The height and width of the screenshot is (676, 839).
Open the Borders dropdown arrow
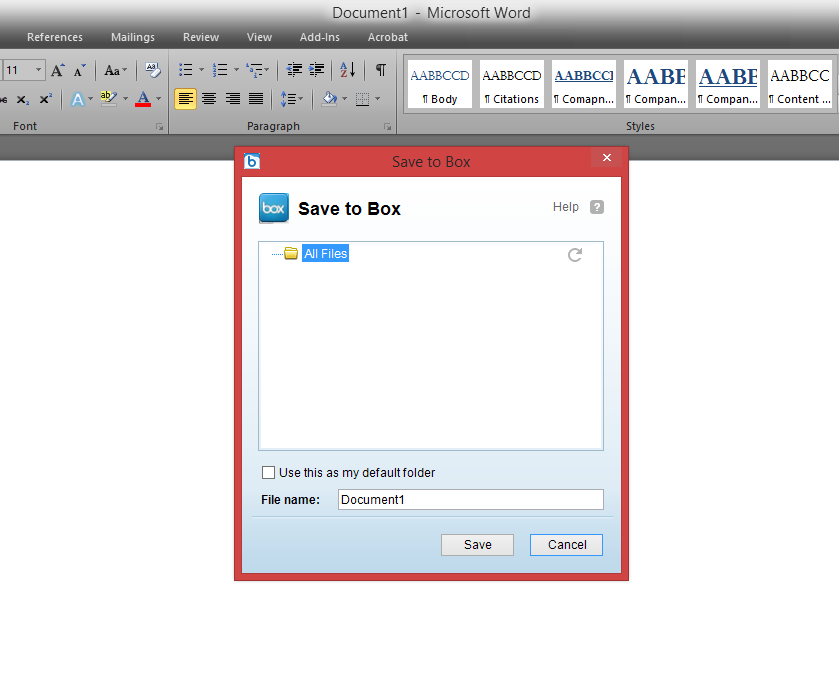pyautogui.click(x=377, y=99)
